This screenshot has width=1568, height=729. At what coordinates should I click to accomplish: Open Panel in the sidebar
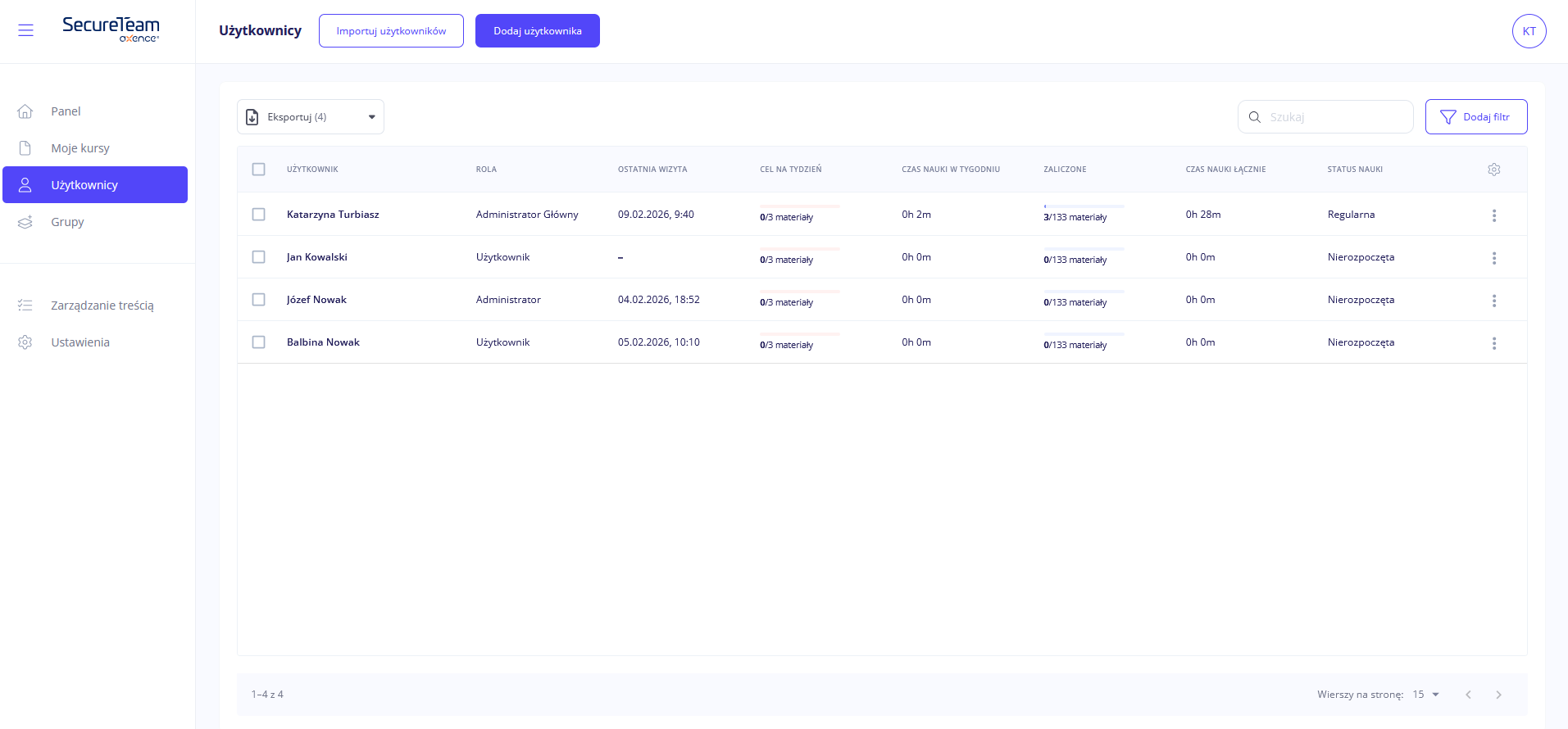(66, 111)
